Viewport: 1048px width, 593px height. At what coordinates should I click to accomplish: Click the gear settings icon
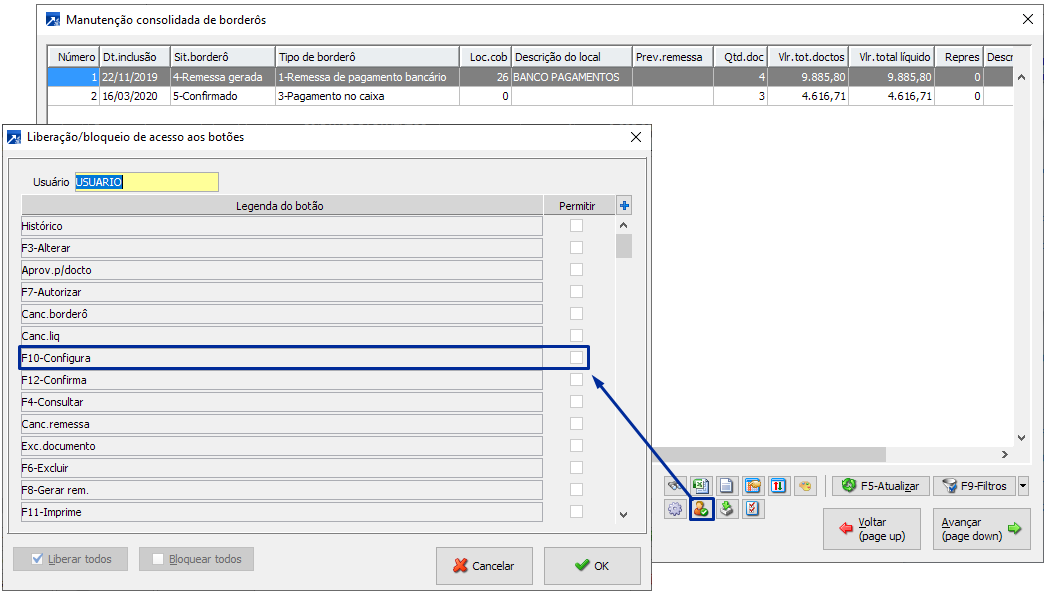tap(675, 509)
